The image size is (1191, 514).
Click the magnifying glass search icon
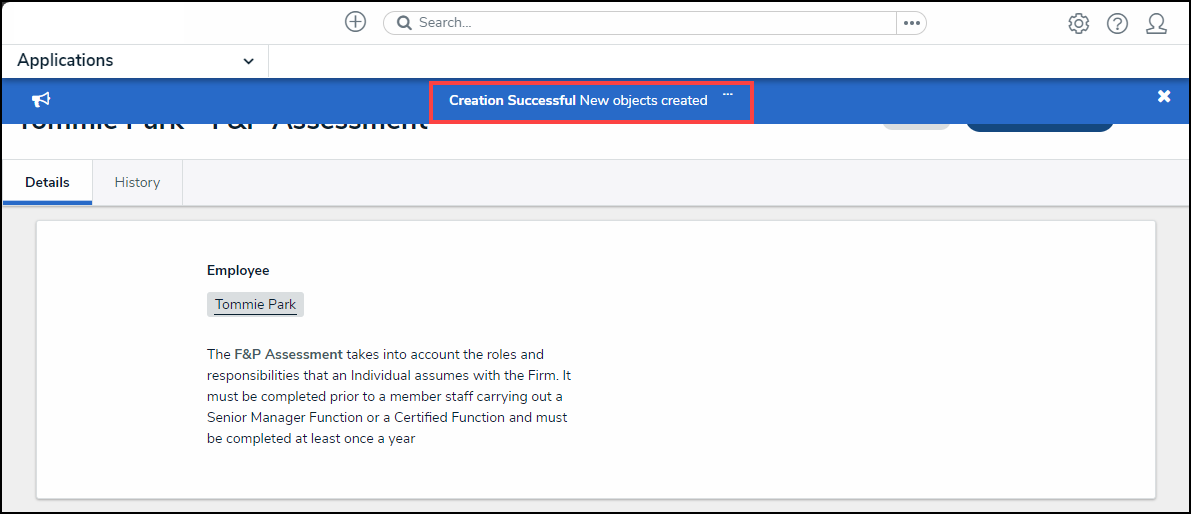405,23
